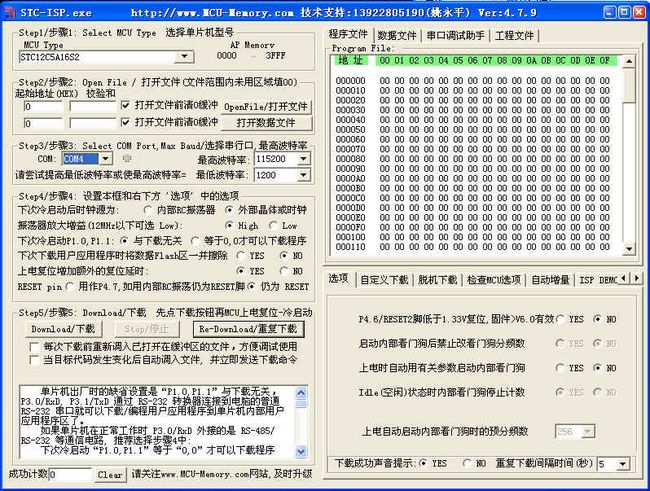Image resolution: width=650 pixels, height=491 pixels.
Task: Switch to 数据文件 tab
Action: [x=397, y=35]
